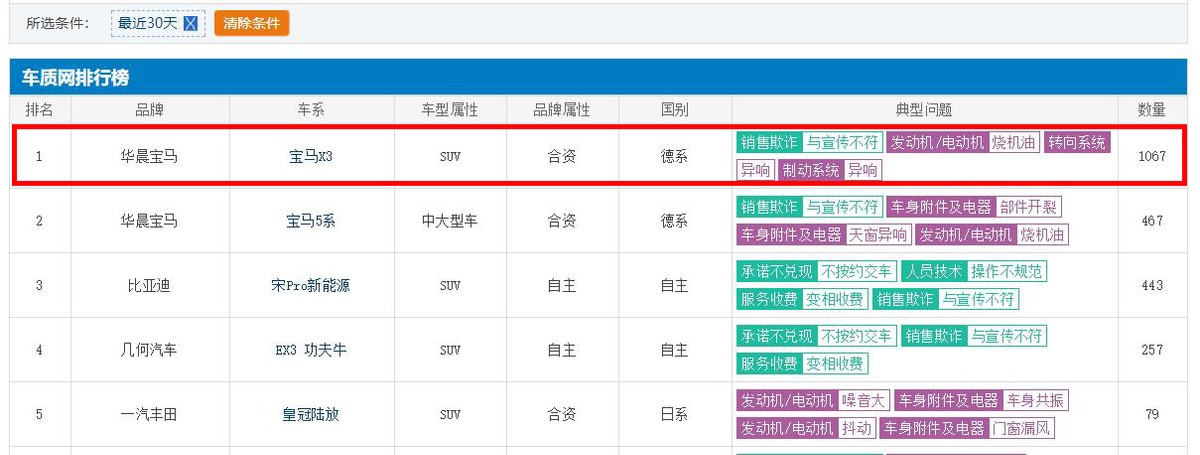Click the 噪音大 tag in 皇冠陆放 row
Screen dimensions: 1200x455
[864, 400]
